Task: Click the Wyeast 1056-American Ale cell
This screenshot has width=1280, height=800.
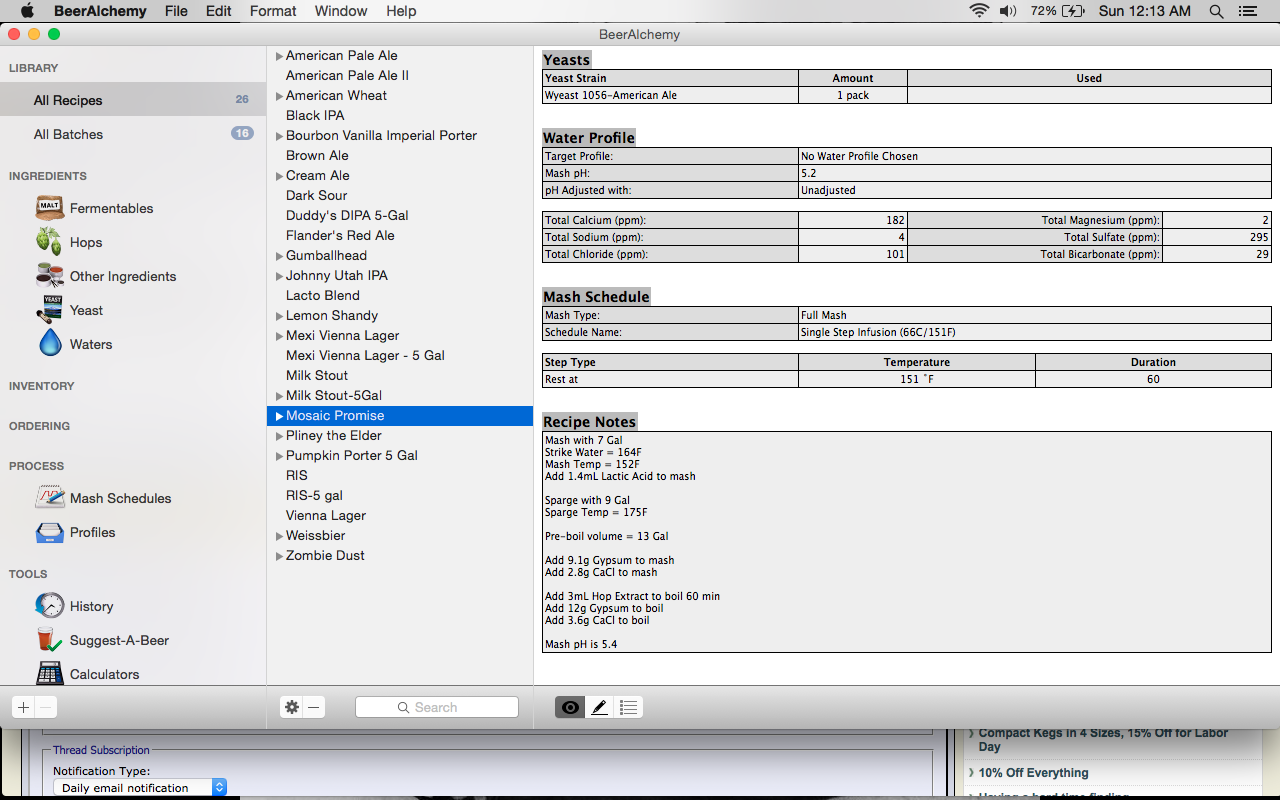Action: (670, 95)
